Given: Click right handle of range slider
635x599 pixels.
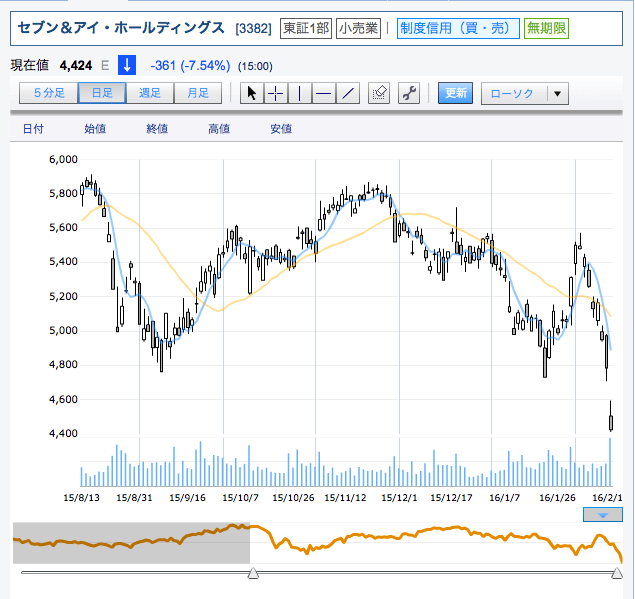Looking at the screenshot, I should (617, 573).
